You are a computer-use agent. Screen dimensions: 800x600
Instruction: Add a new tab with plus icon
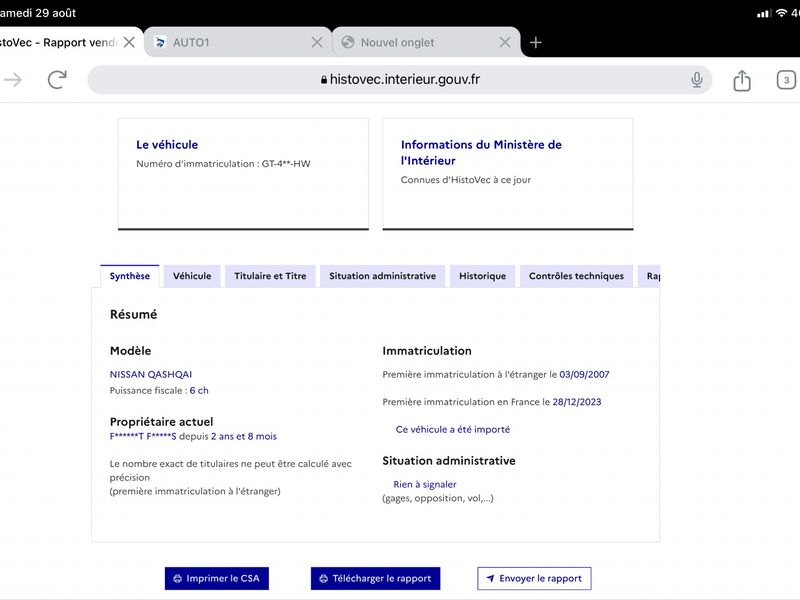point(535,42)
